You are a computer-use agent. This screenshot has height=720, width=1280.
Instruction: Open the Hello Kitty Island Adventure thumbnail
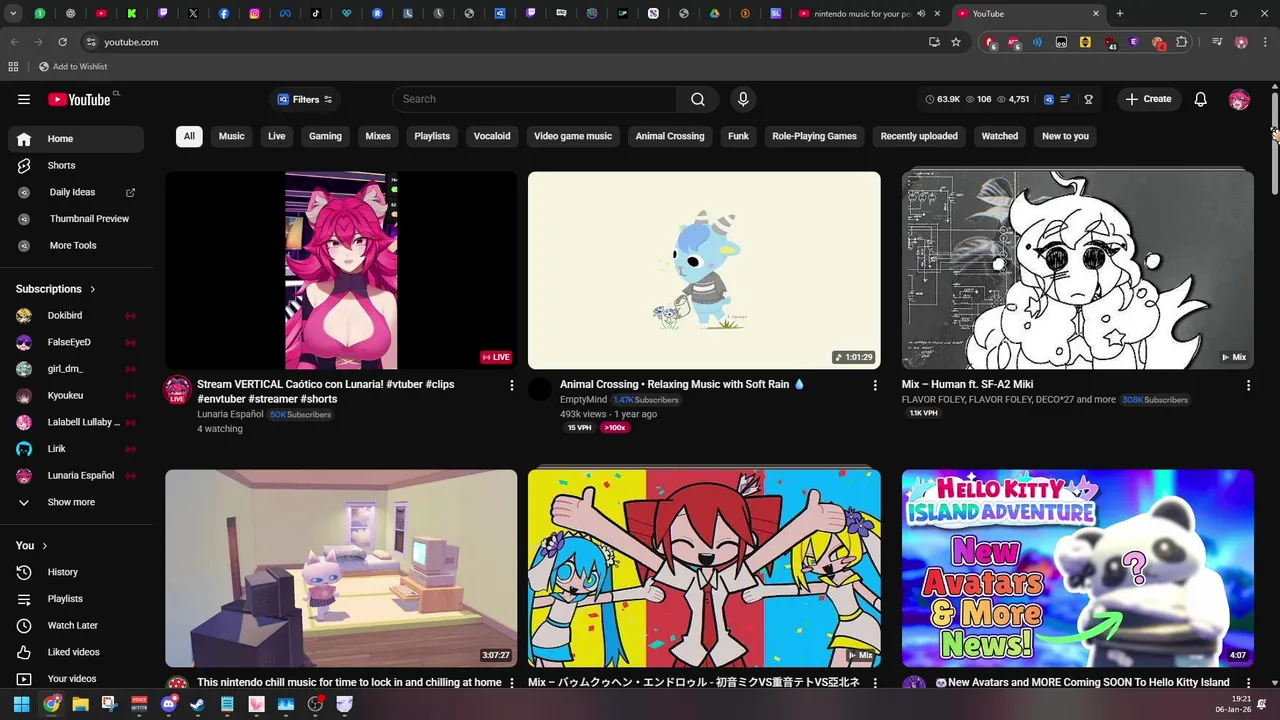click(1077, 568)
